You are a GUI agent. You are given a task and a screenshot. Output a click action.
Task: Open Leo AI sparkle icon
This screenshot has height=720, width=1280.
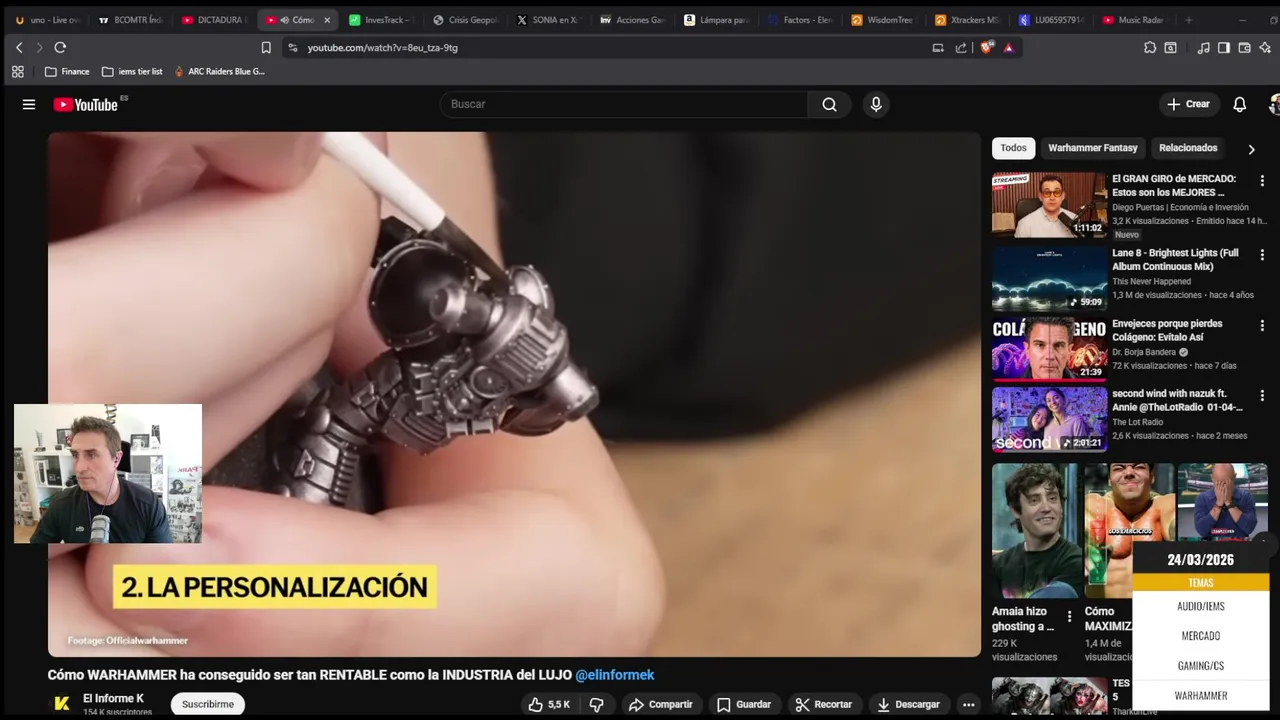1265,47
